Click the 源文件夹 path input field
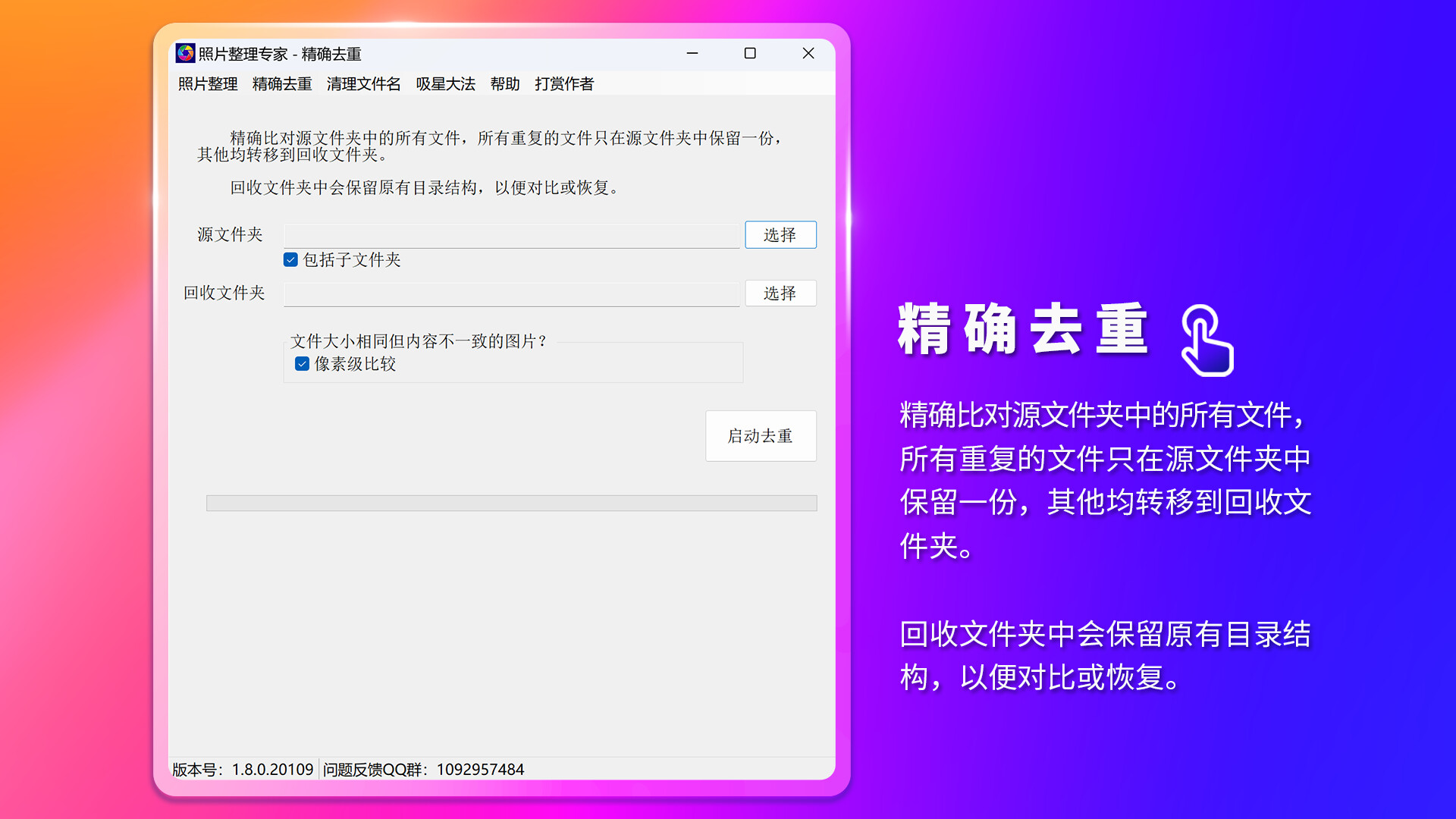1456x819 pixels. [x=511, y=235]
